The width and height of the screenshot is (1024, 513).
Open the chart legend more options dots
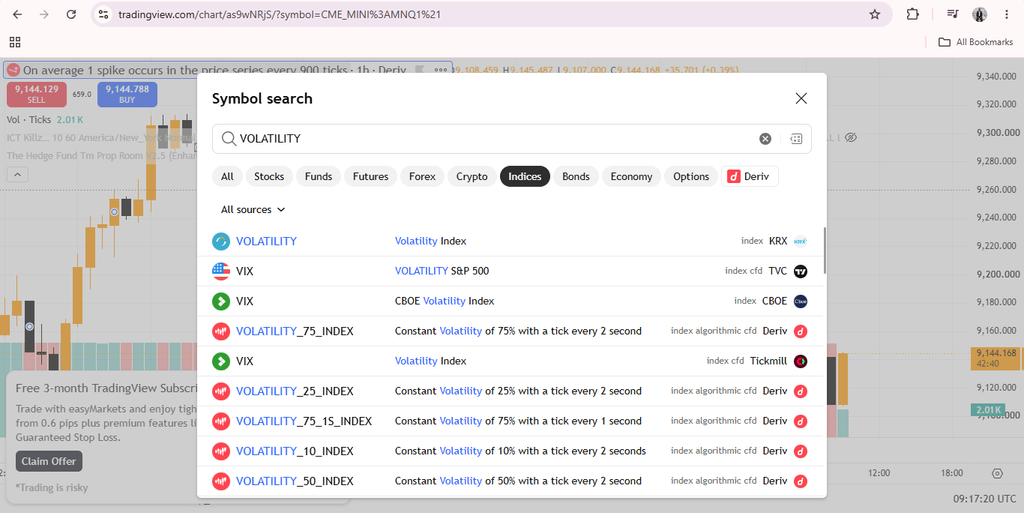(441, 70)
